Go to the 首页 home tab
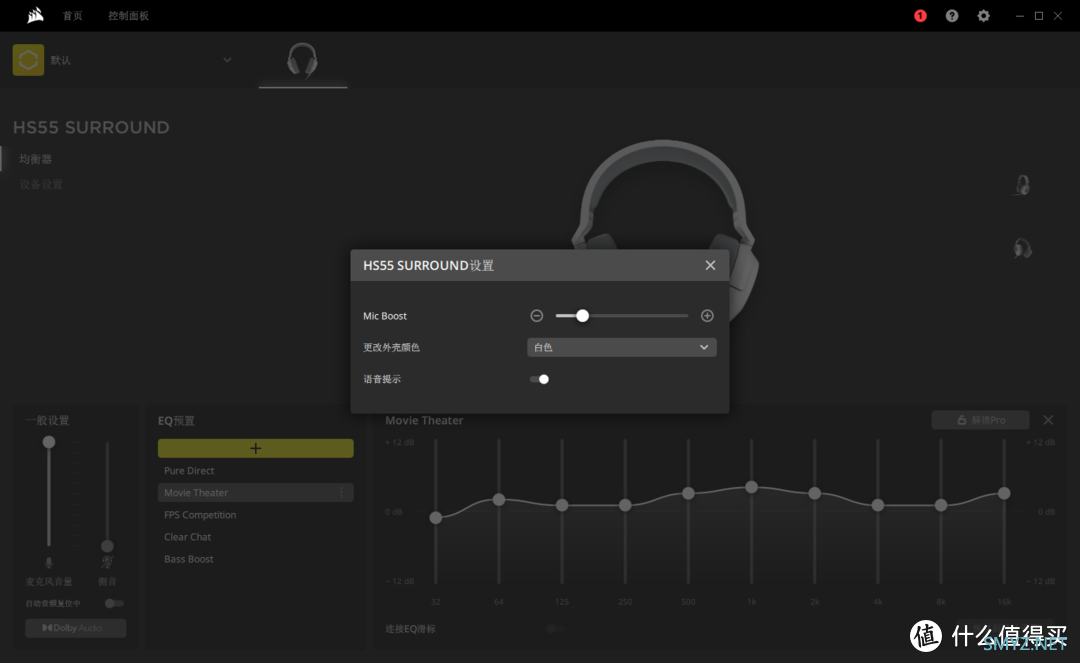Viewport: 1080px width, 663px height. click(72, 16)
